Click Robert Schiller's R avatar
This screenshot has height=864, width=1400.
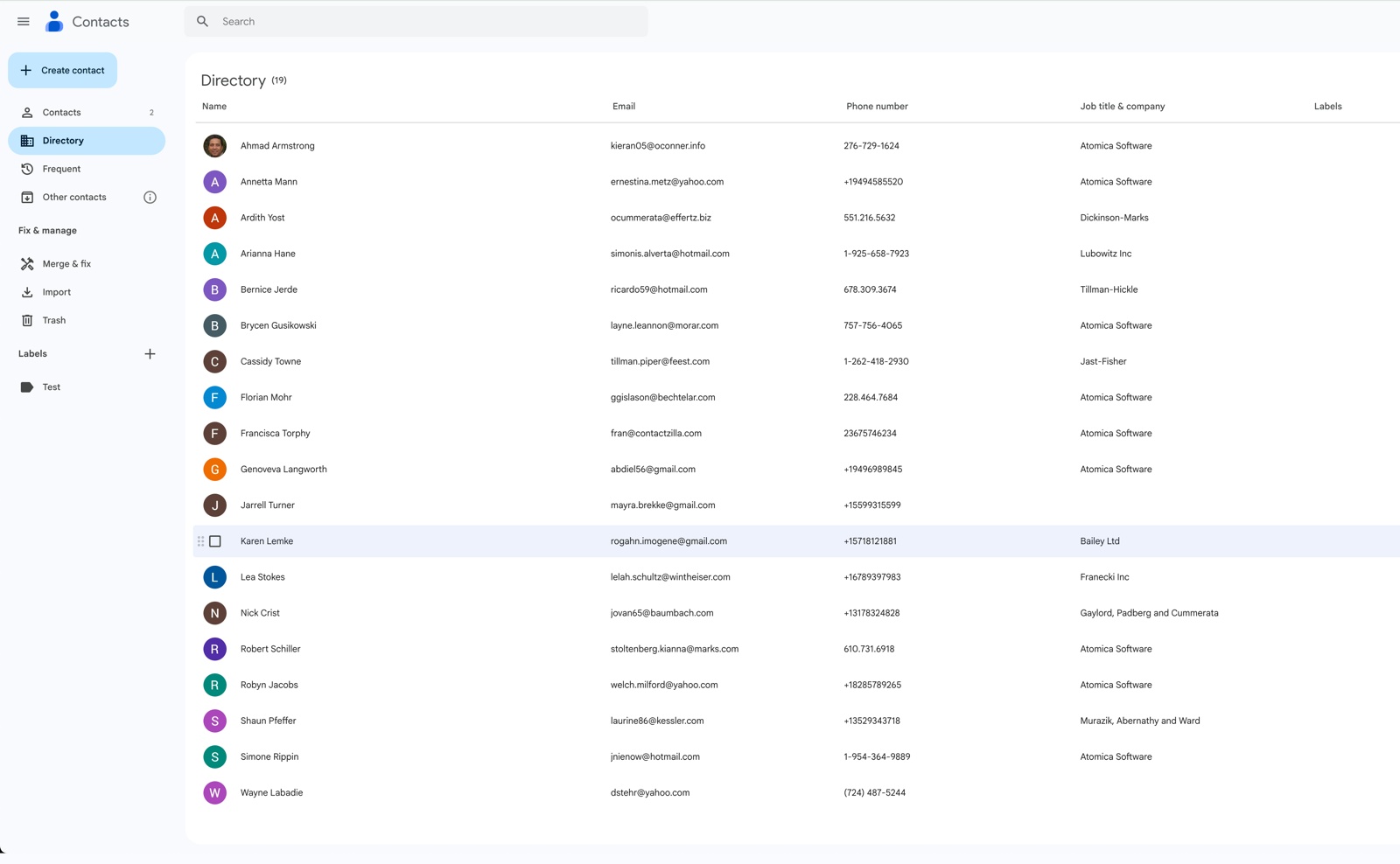pos(214,649)
